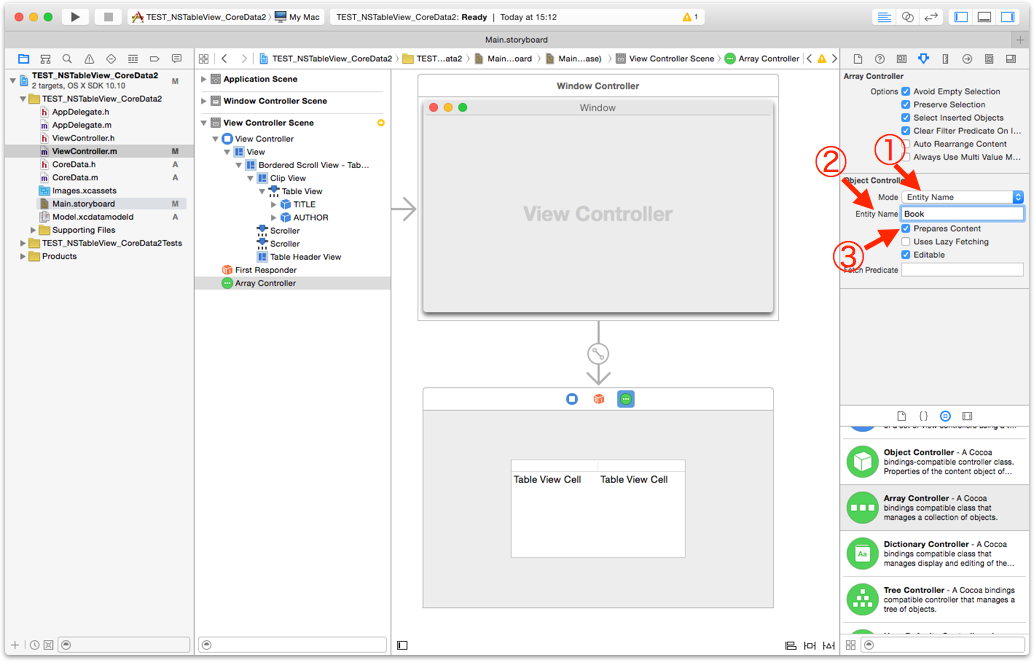1034x662 pixels.
Task: Show the Object library
Action: click(945, 416)
